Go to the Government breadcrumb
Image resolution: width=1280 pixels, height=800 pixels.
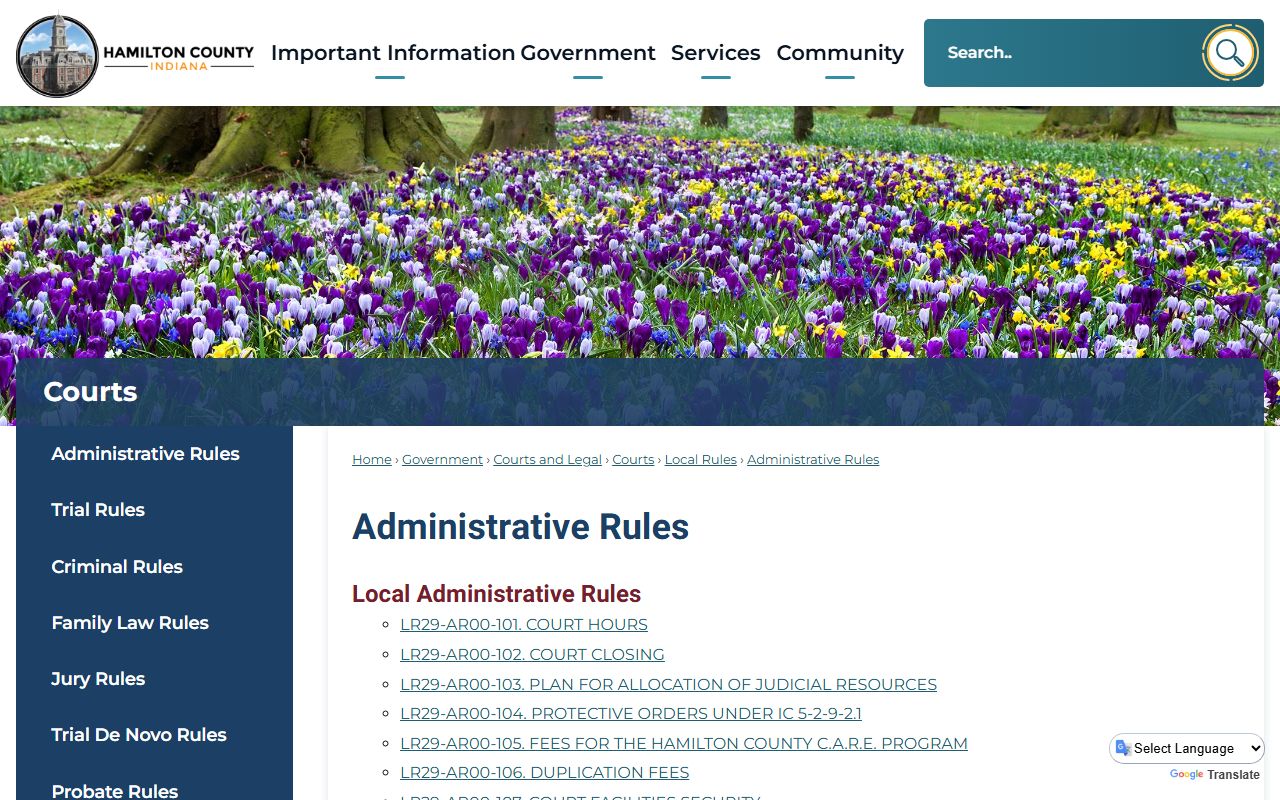[x=443, y=460]
